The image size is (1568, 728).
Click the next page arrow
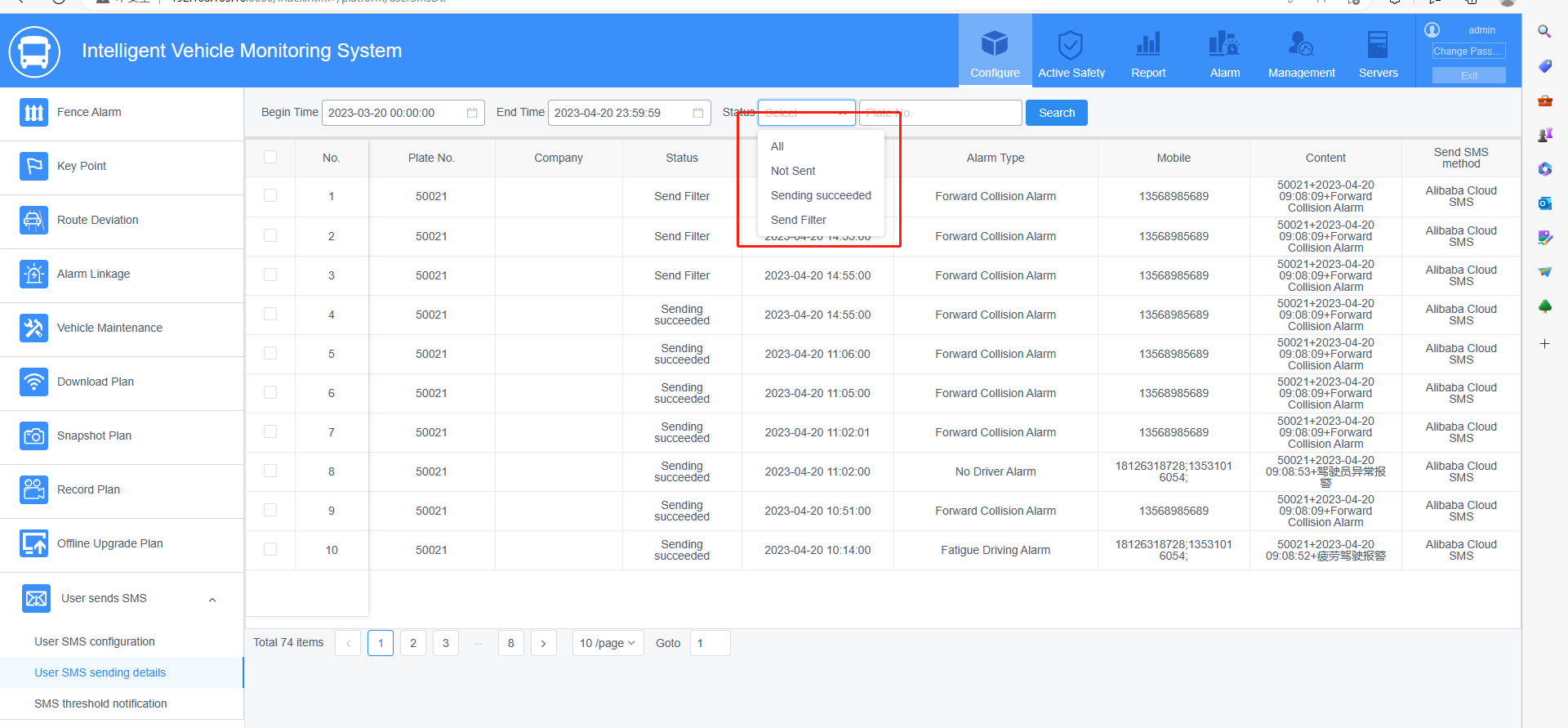(544, 643)
